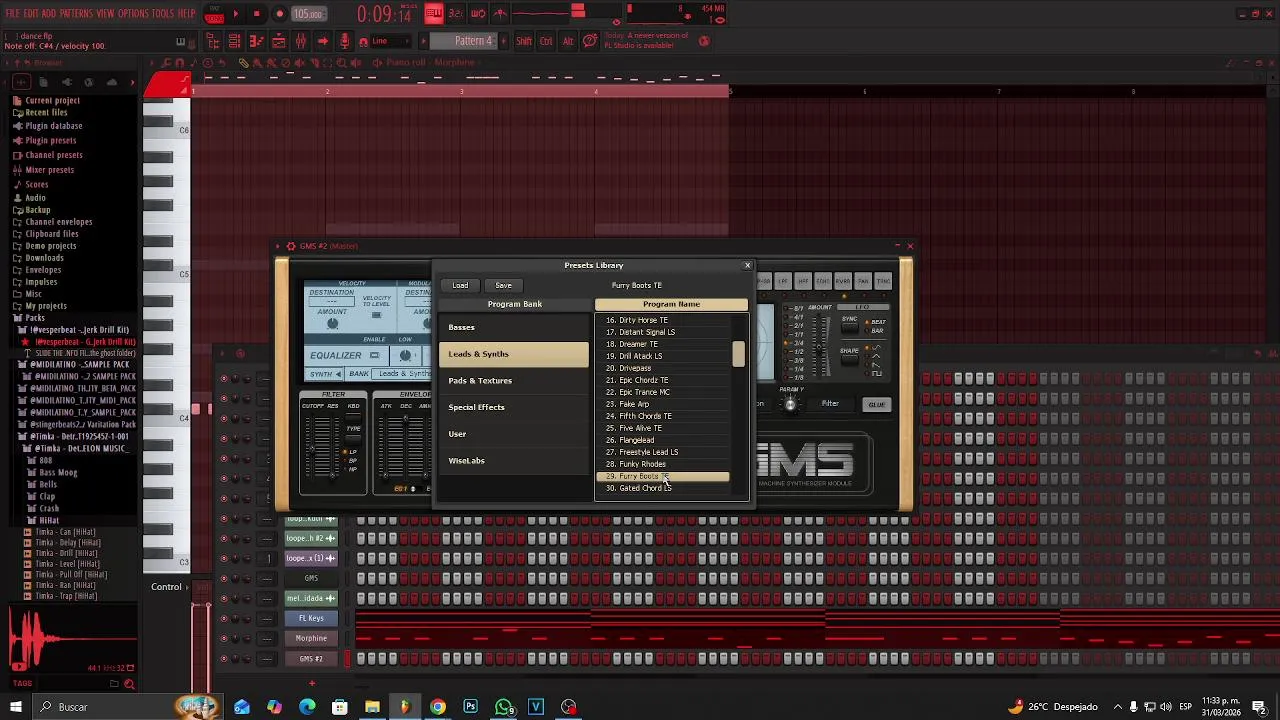Click highlighted red metronome panel icon at top
The width and height of the screenshot is (1280, 720).
pyautogui.click(x=434, y=14)
